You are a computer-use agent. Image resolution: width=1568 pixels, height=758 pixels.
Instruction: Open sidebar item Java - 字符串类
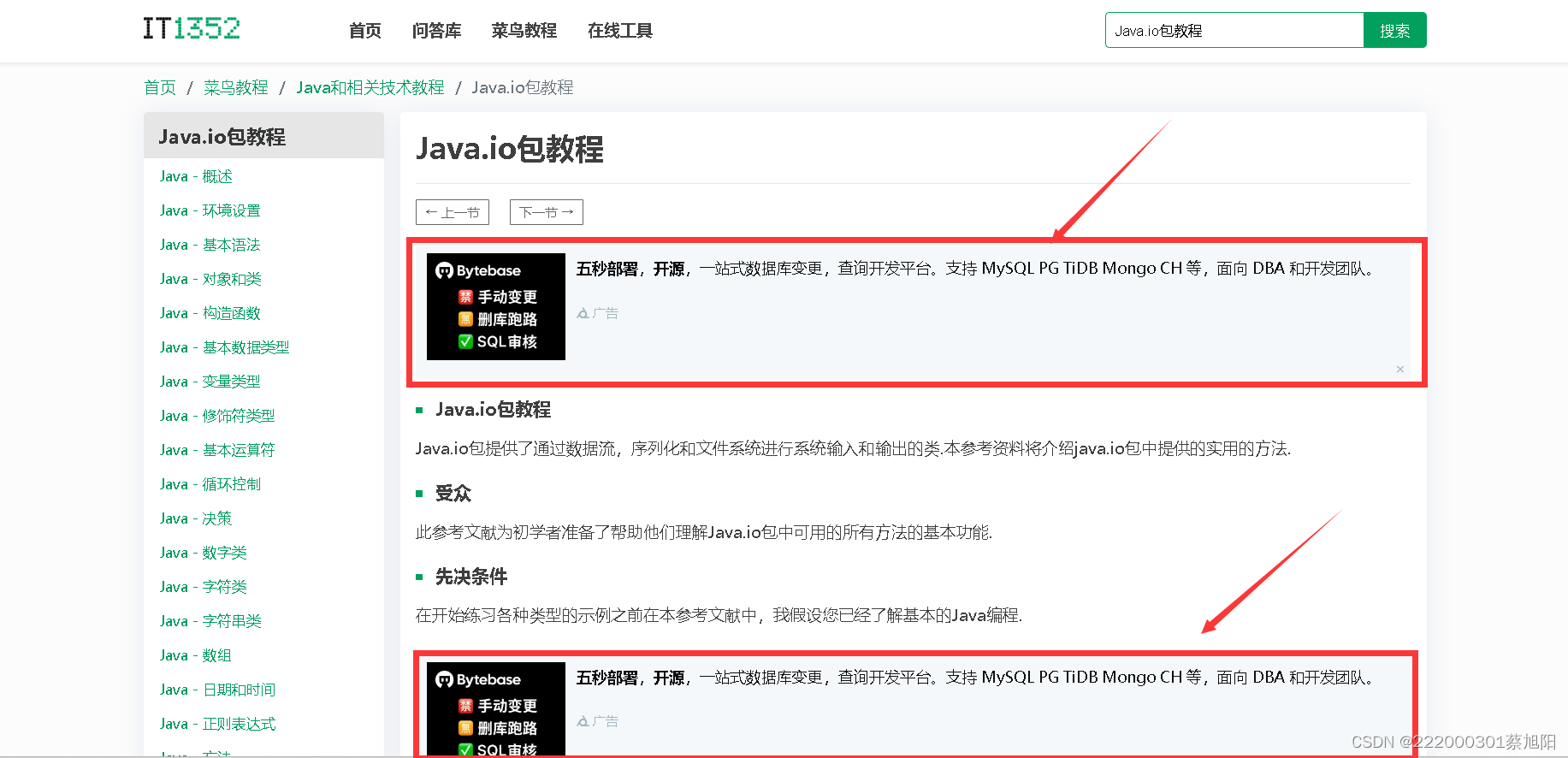point(210,621)
